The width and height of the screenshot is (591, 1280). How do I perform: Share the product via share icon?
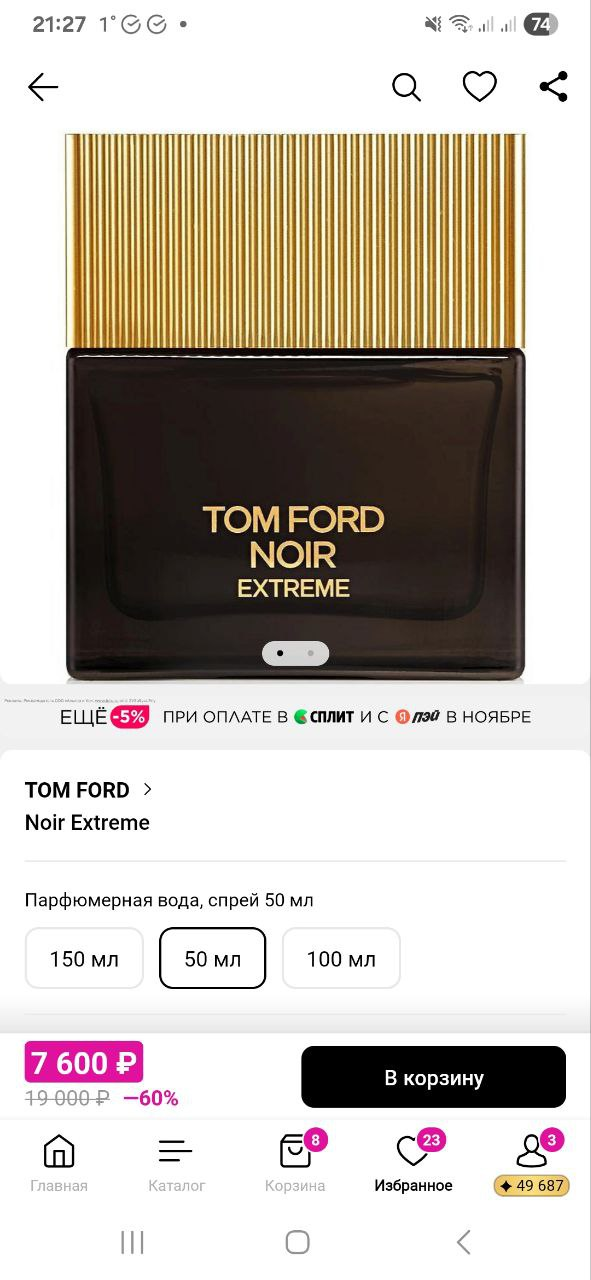point(553,87)
